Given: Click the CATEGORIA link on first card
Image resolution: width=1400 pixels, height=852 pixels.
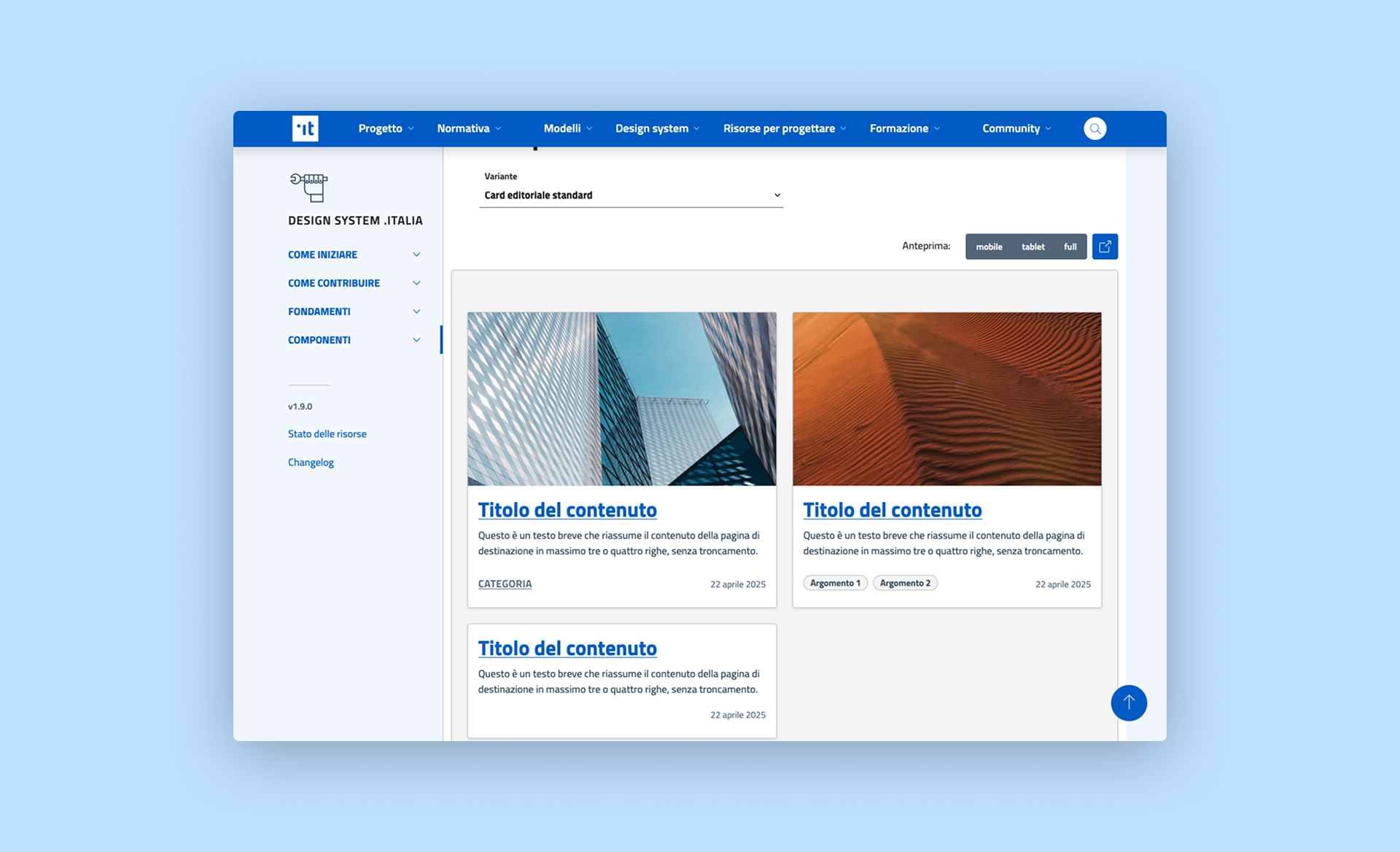Looking at the screenshot, I should 505,584.
